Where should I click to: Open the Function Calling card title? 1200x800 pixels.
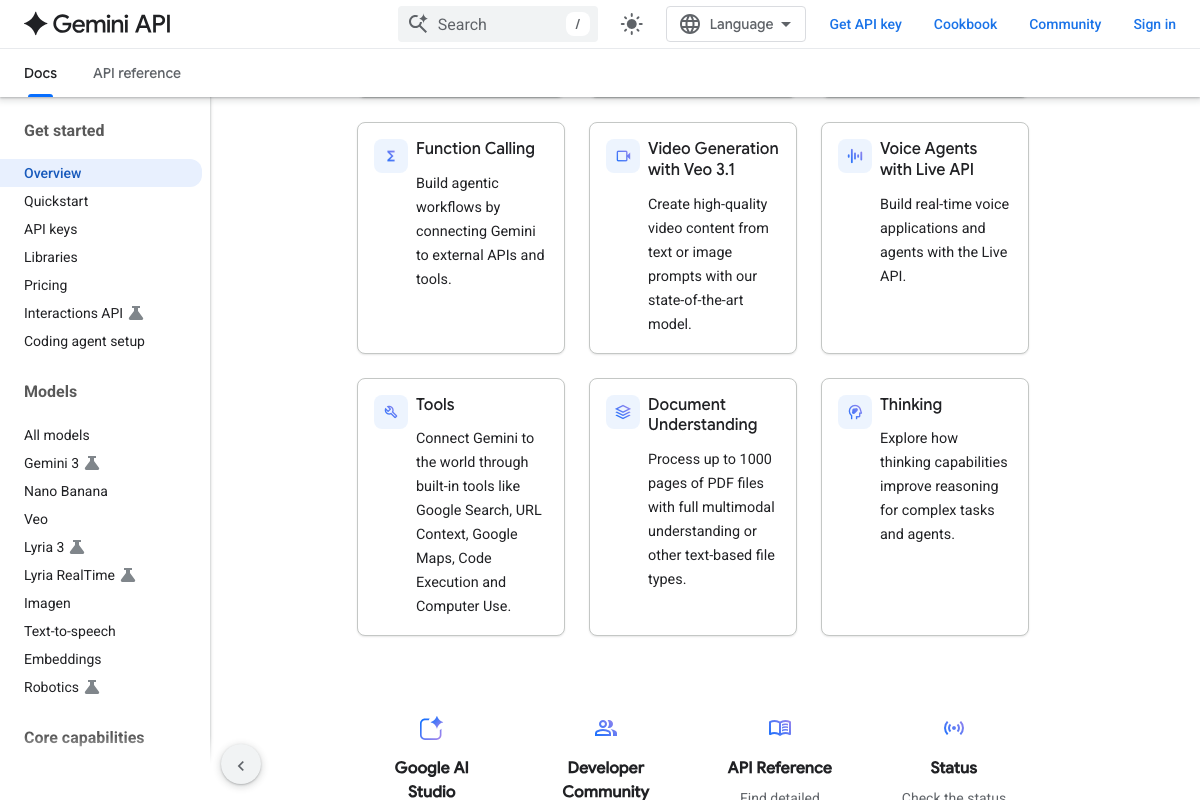[475, 148]
